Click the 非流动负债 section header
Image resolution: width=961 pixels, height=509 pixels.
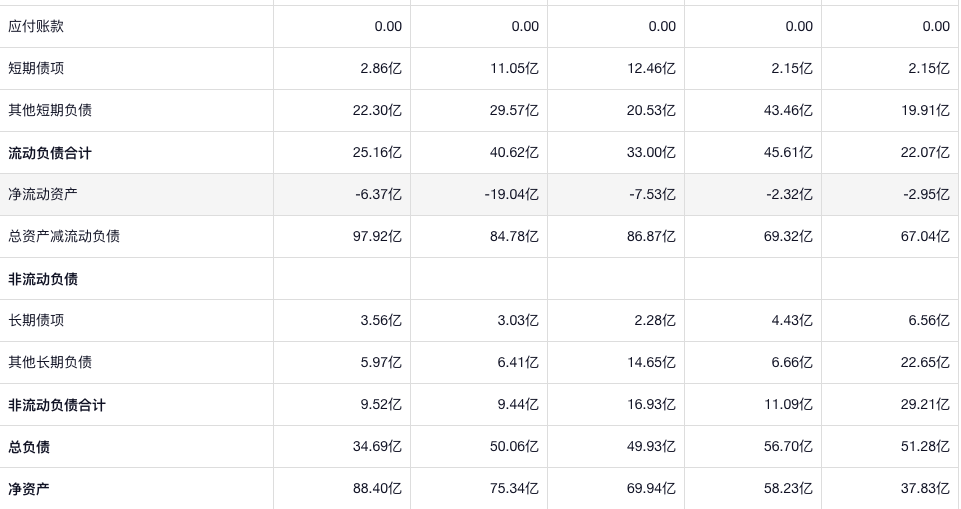[x=43, y=279]
